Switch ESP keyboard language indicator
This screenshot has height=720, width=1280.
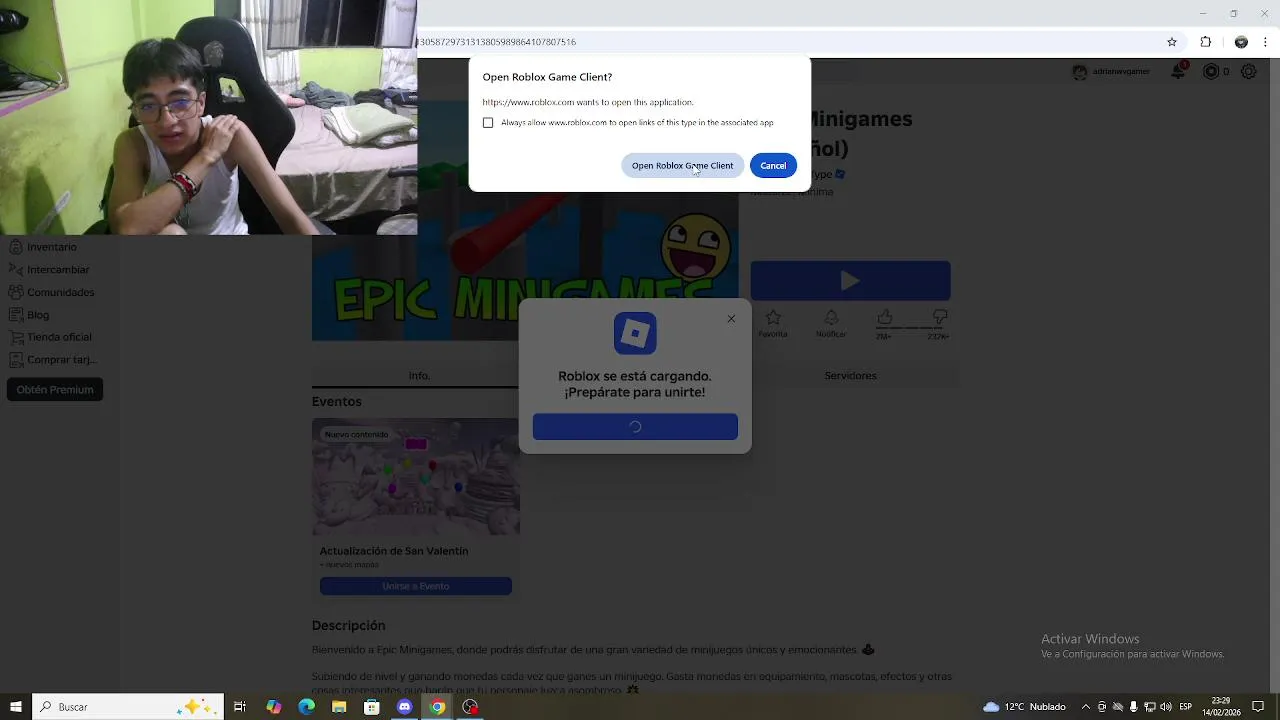pyautogui.click(x=1186, y=707)
